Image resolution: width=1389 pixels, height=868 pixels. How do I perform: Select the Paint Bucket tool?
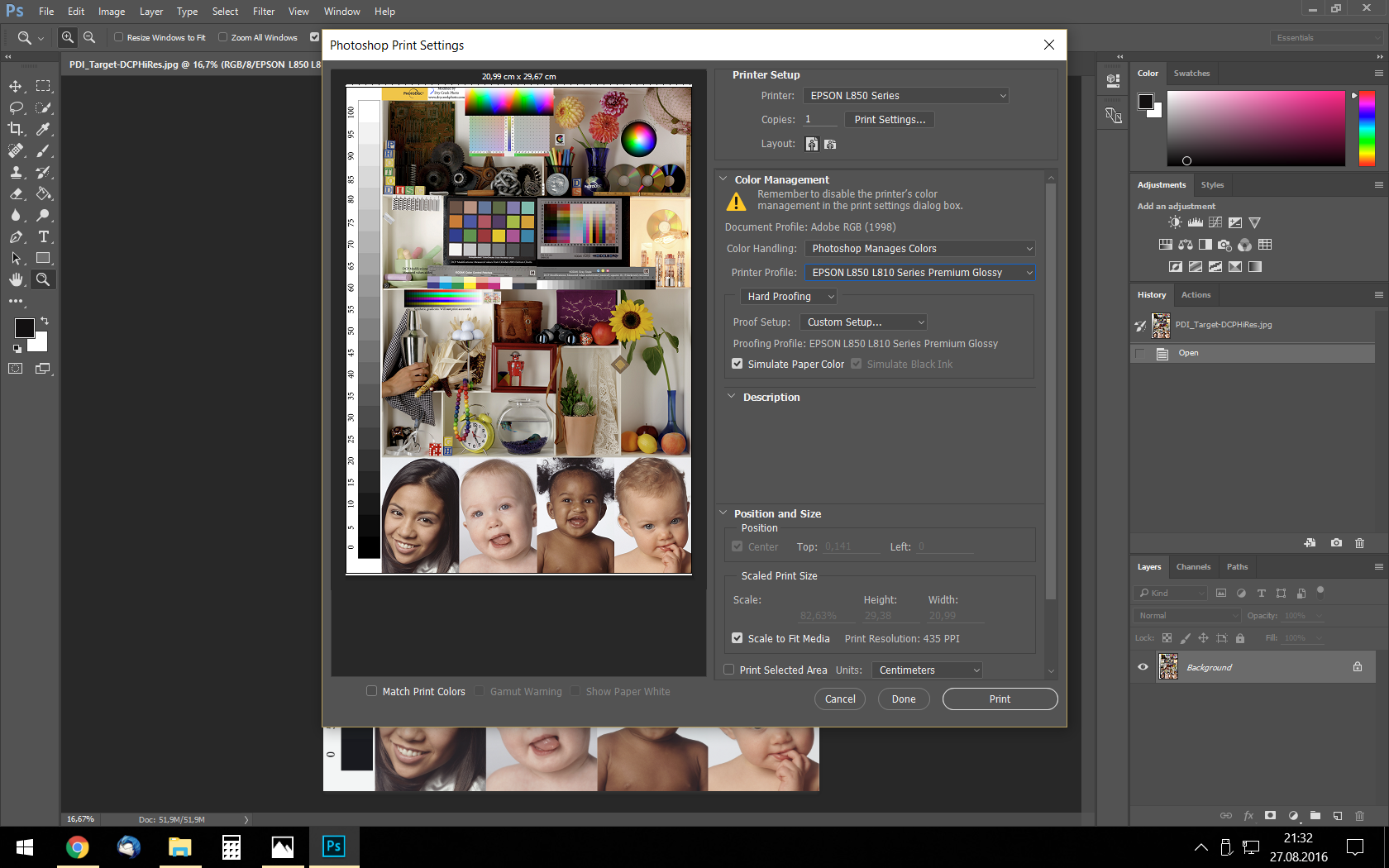43,193
